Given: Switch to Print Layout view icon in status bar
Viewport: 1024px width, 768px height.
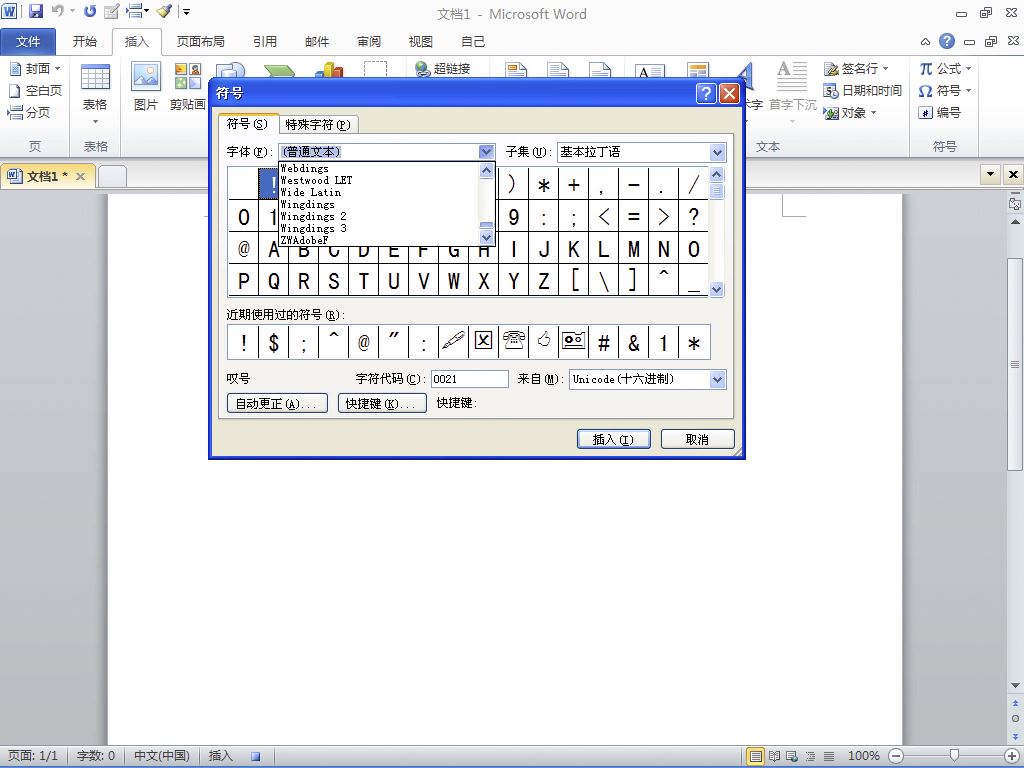Looking at the screenshot, I should (x=756, y=756).
